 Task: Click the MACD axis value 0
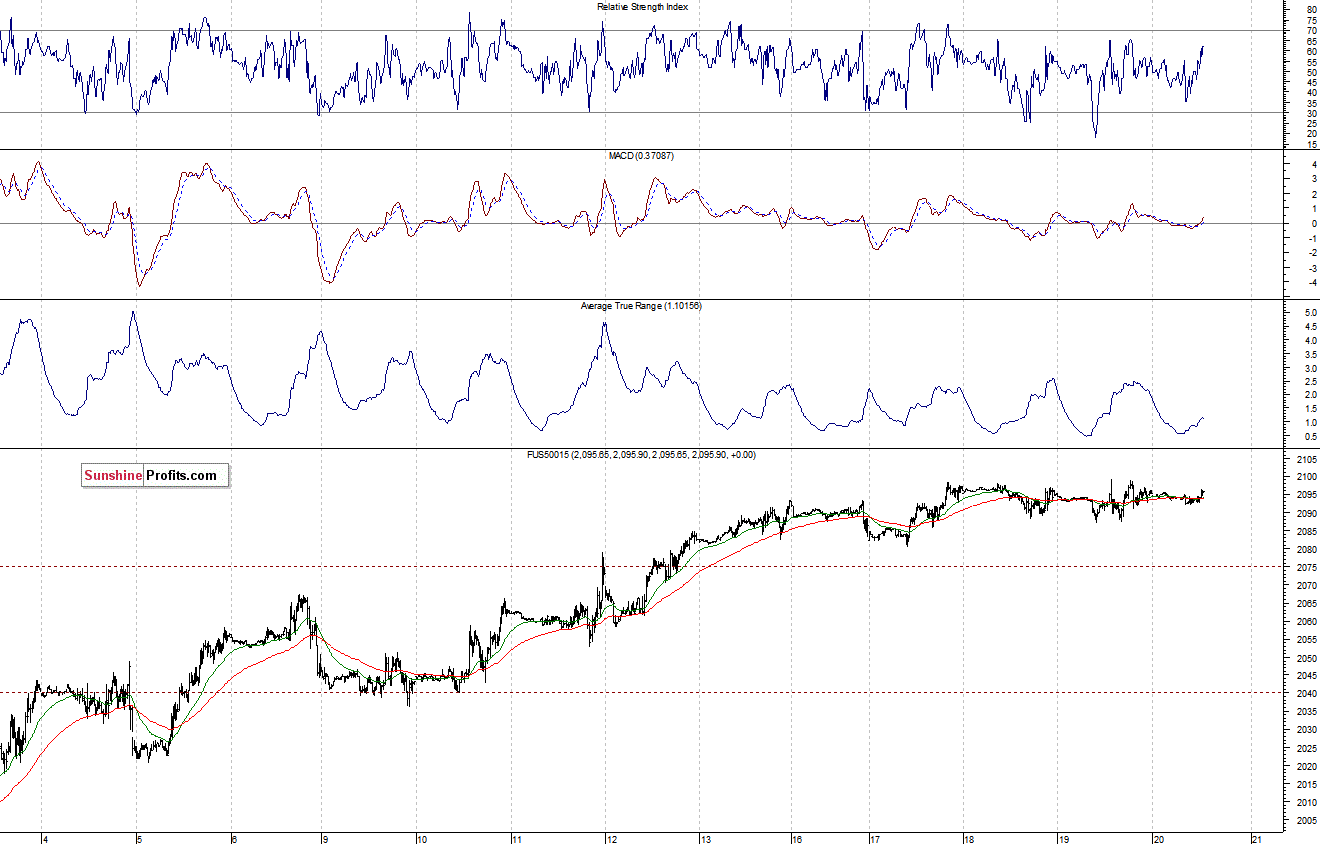coord(1312,224)
